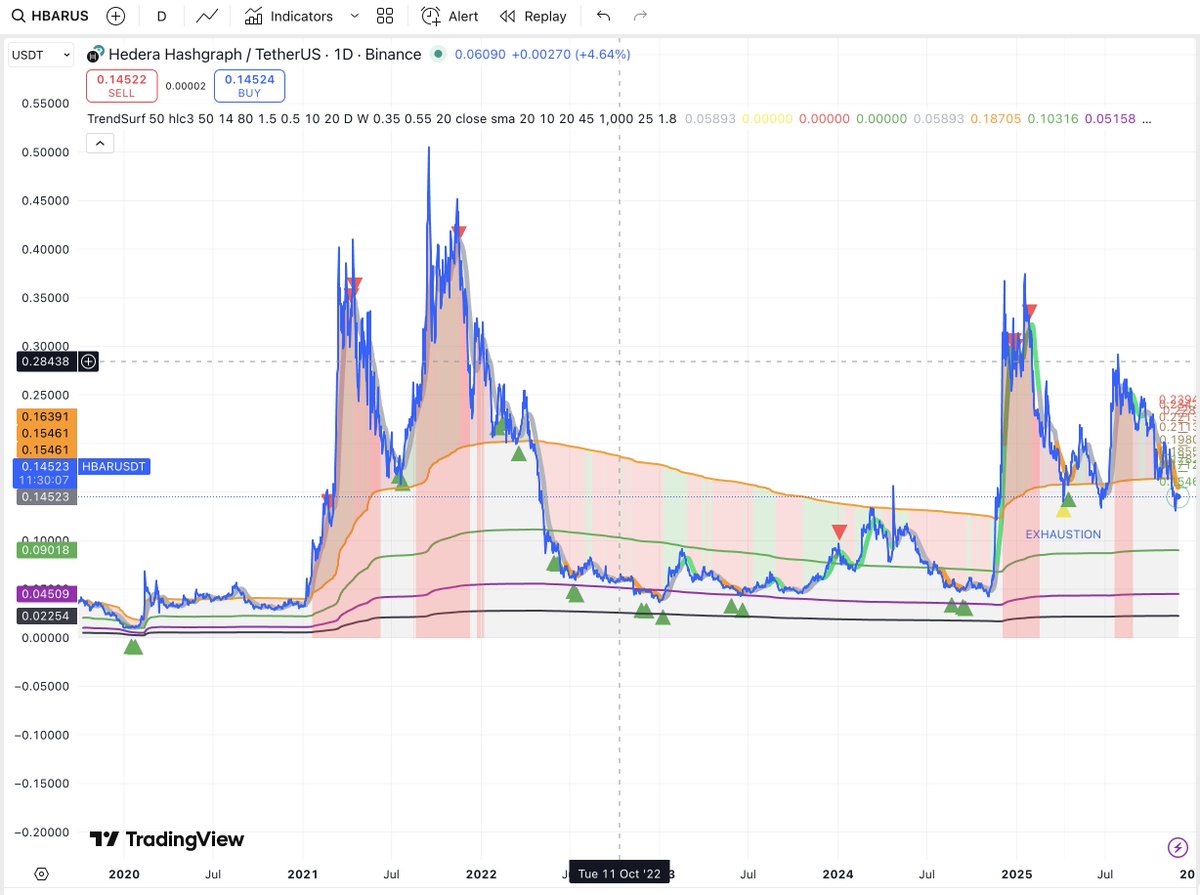Expand the Indicators dropdown chevron
Image resolution: width=1200 pixels, height=895 pixels.
click(356, 16)
